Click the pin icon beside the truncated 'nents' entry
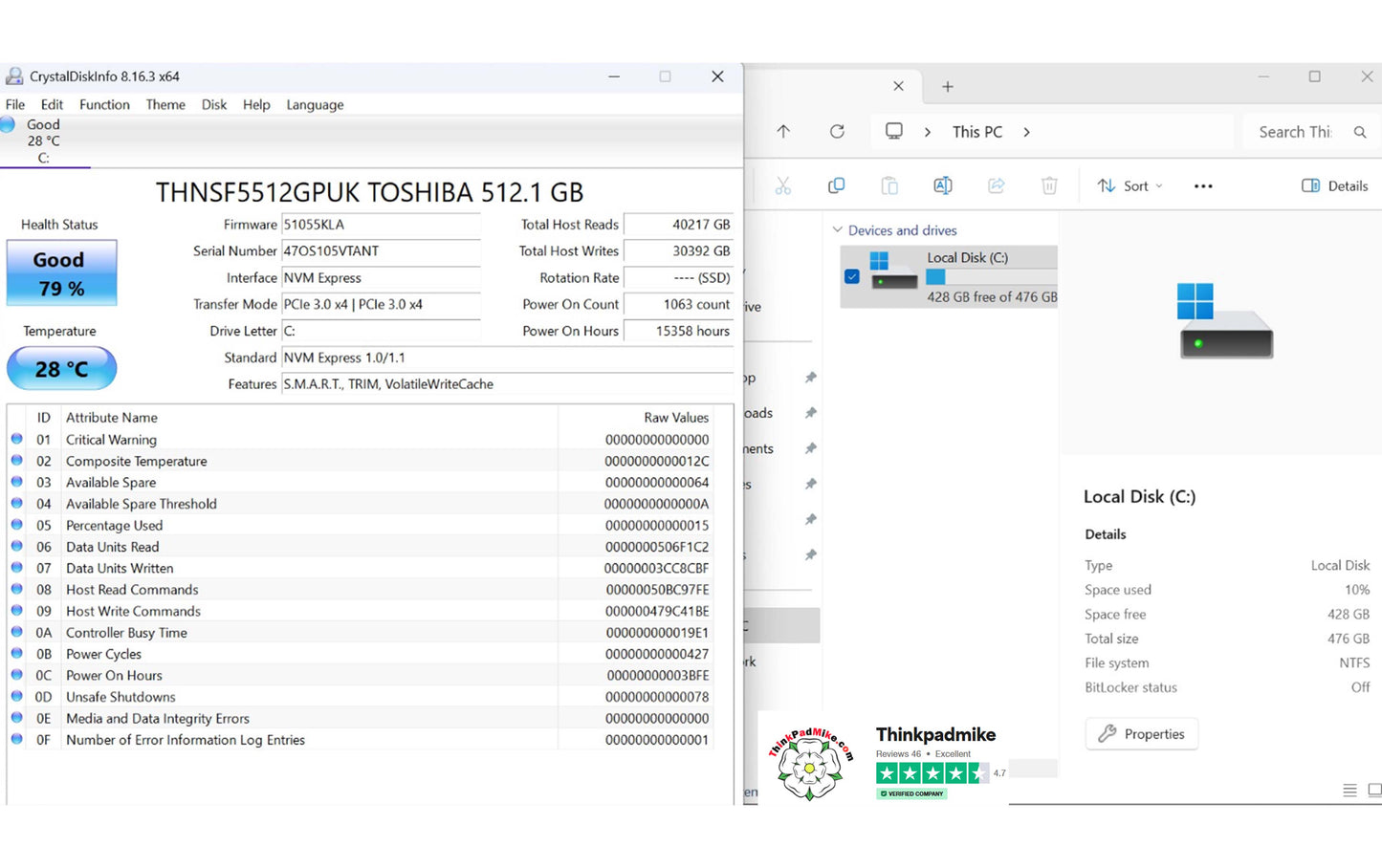The height and width of the screenshot is (868, 1382). (x=810, y=448)
